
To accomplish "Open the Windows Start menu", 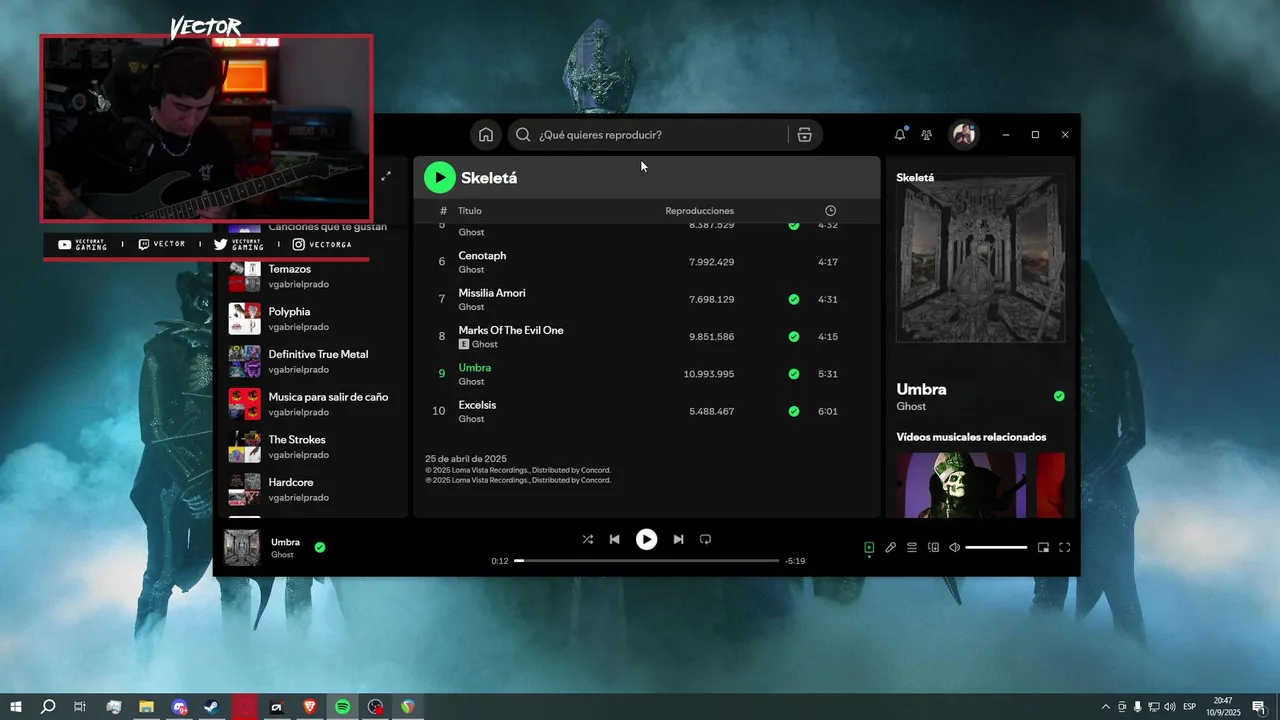I will pyautogui.click(x=14, y=707).
